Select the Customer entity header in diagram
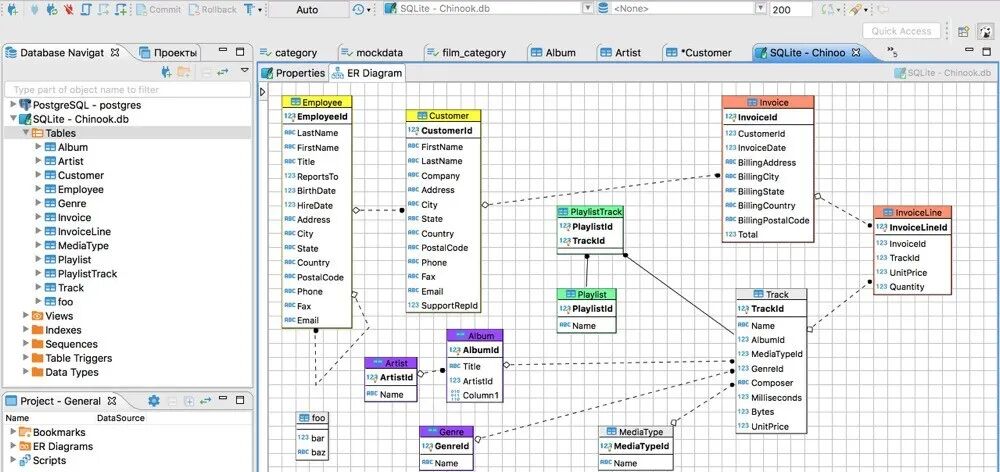This screenshot has height=472, width=1000. [x=443, y=116]
